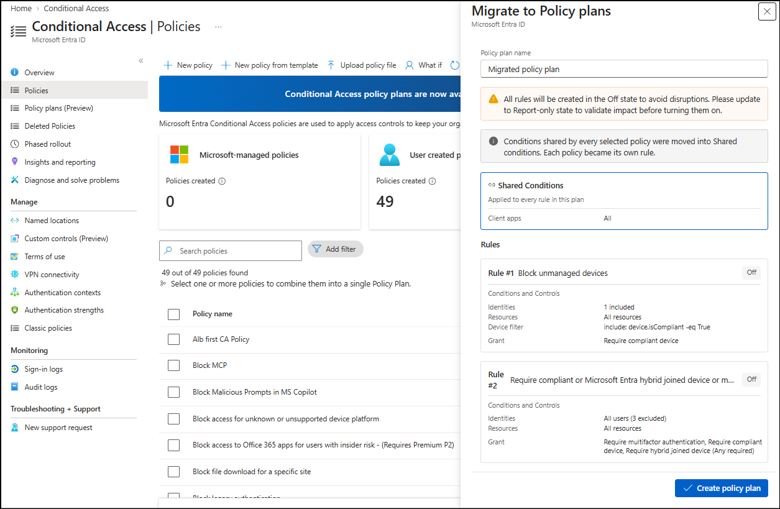
Task: Click the Policies list icon in sidebar
Action: click(14, 90)
